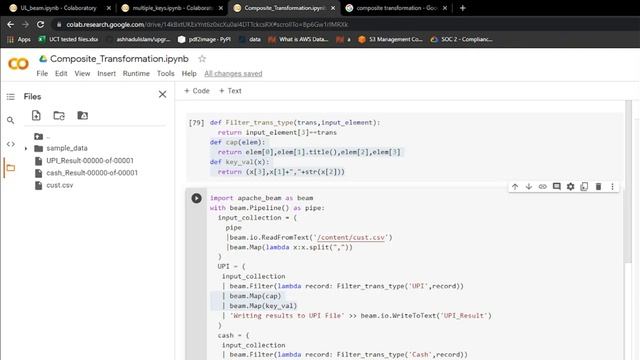
Task: Click the Files panel heading
Action: [32, 97]
